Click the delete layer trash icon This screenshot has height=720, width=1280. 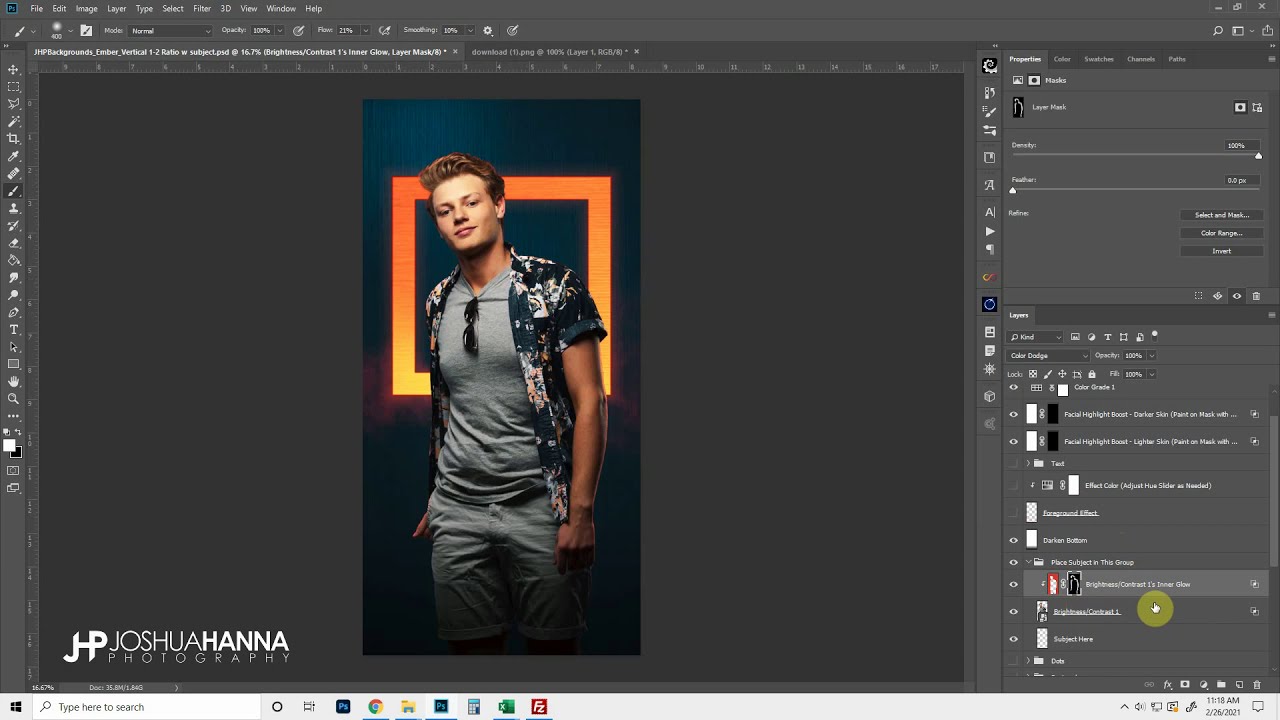(x=1257, y=685)
